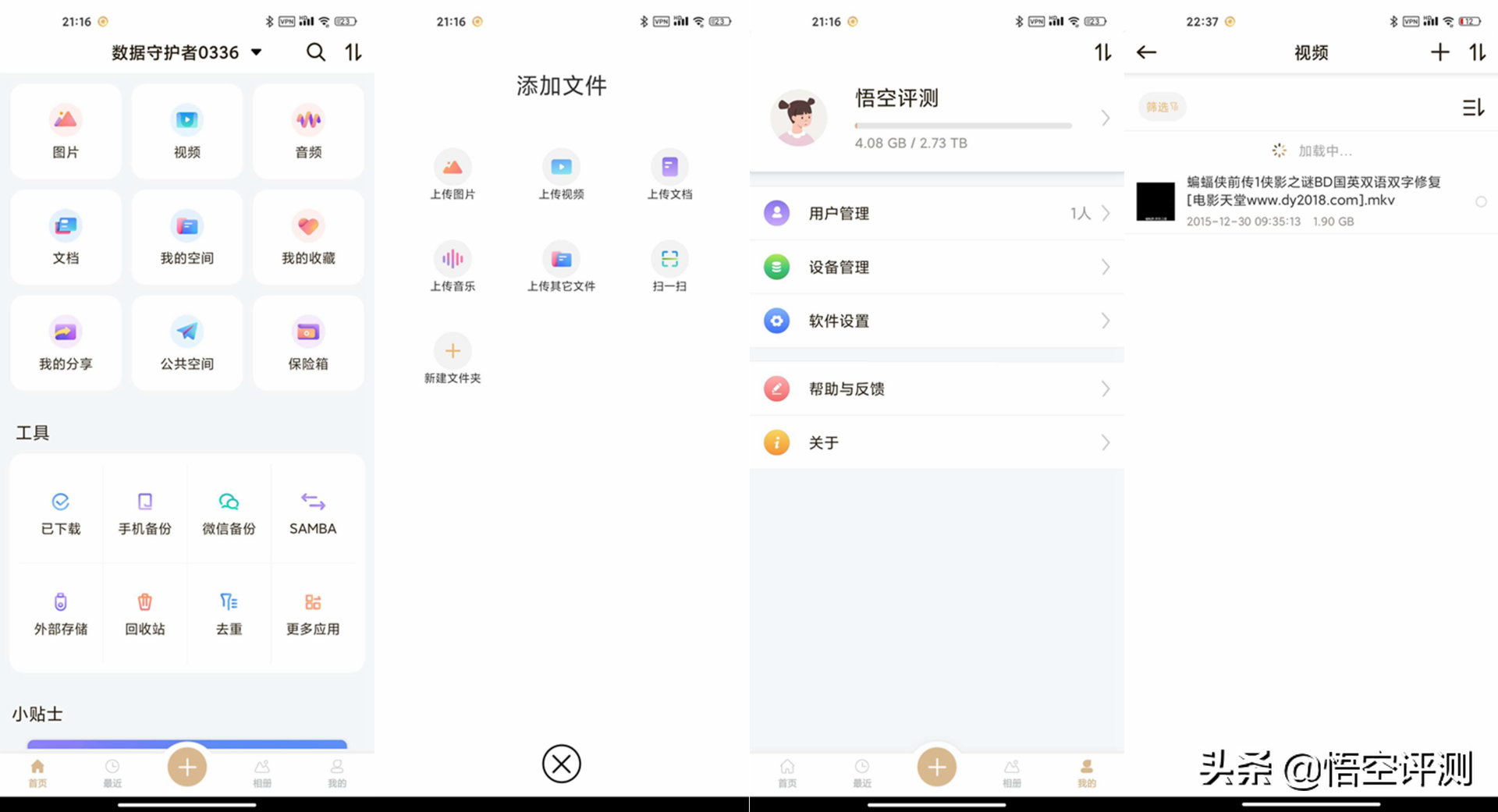Choose 上传视频 in the 添加文件 screen
The height and width of the screenshot is (812, 1498).
(561, 175)
